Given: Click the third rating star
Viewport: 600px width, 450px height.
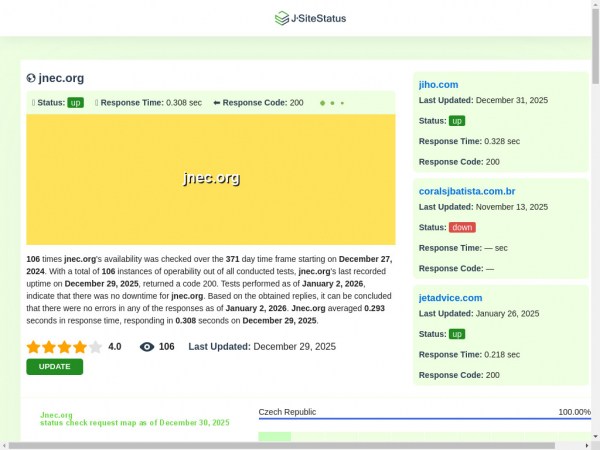Looking at the screenshot, I should [x=64, y=347].
